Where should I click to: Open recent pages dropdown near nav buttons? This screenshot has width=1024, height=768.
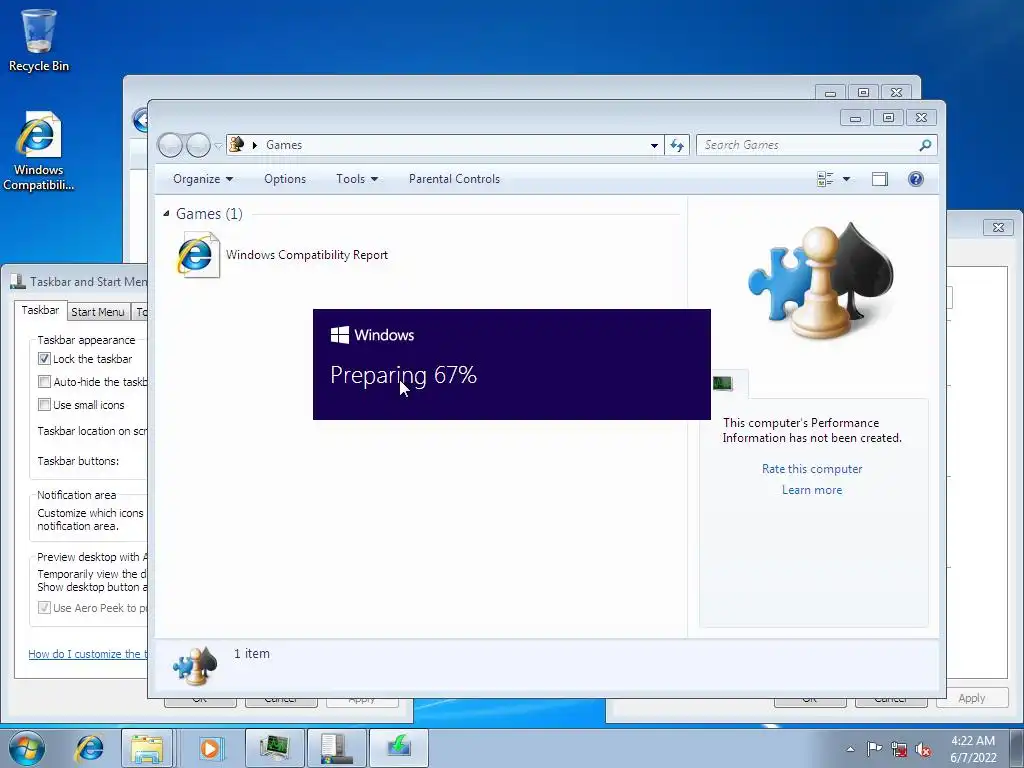[218, 146]
